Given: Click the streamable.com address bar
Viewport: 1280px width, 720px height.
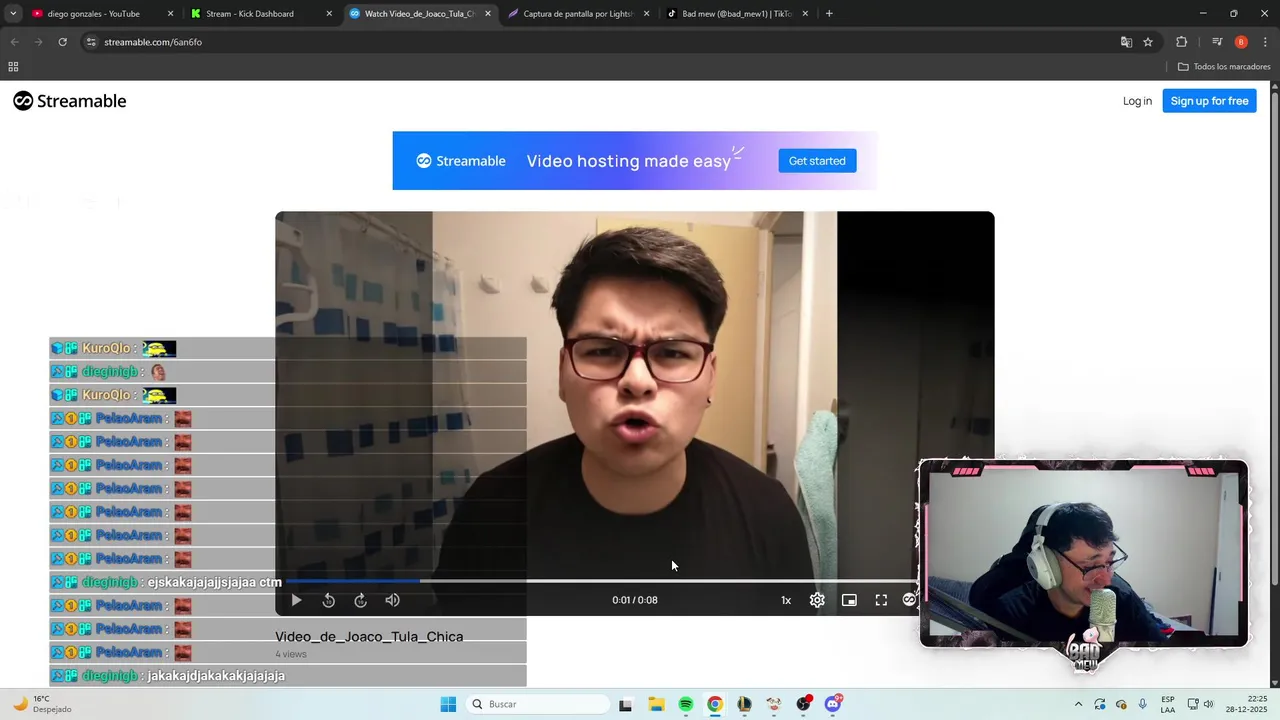Looking at the screenshot, I should pyautogui.click(x=600, y=42).
